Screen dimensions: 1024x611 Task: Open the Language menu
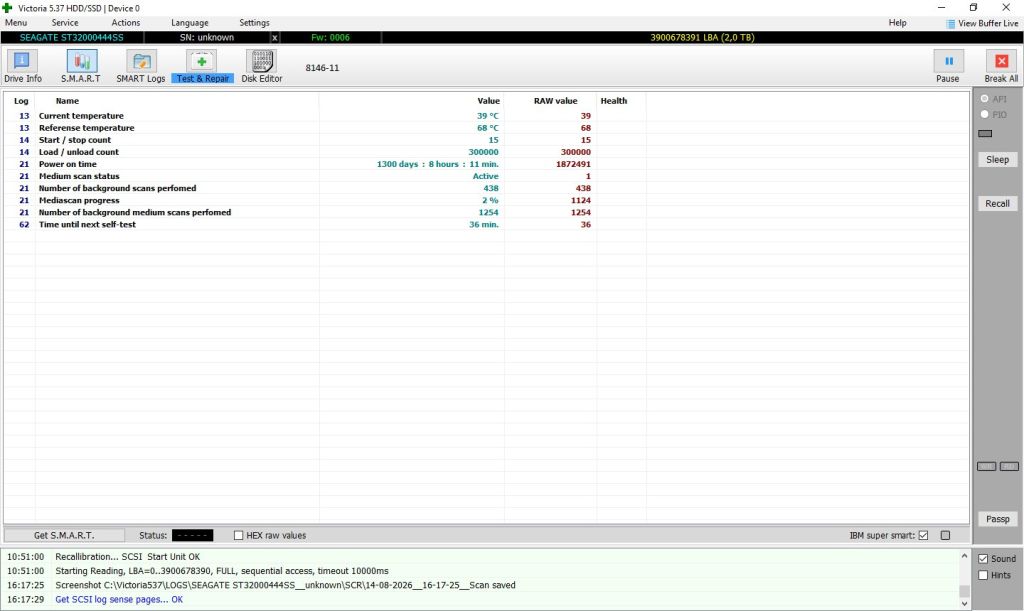pos(189,23)
